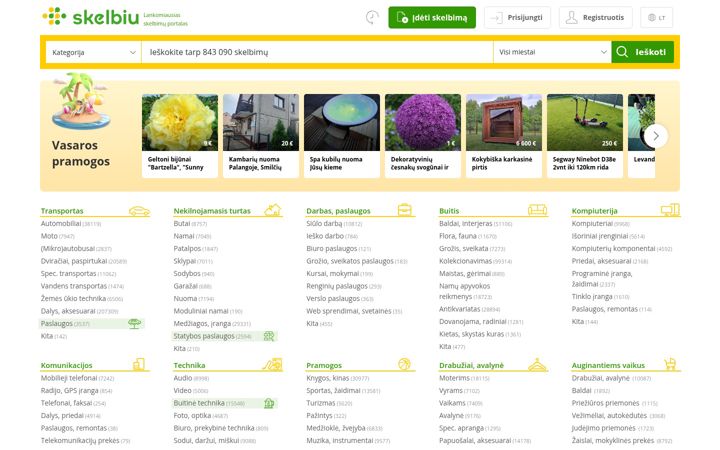720x450 pixels.
Task: Click the Transportas car icon
Action: pyautogui.click(x=139, y=211)
